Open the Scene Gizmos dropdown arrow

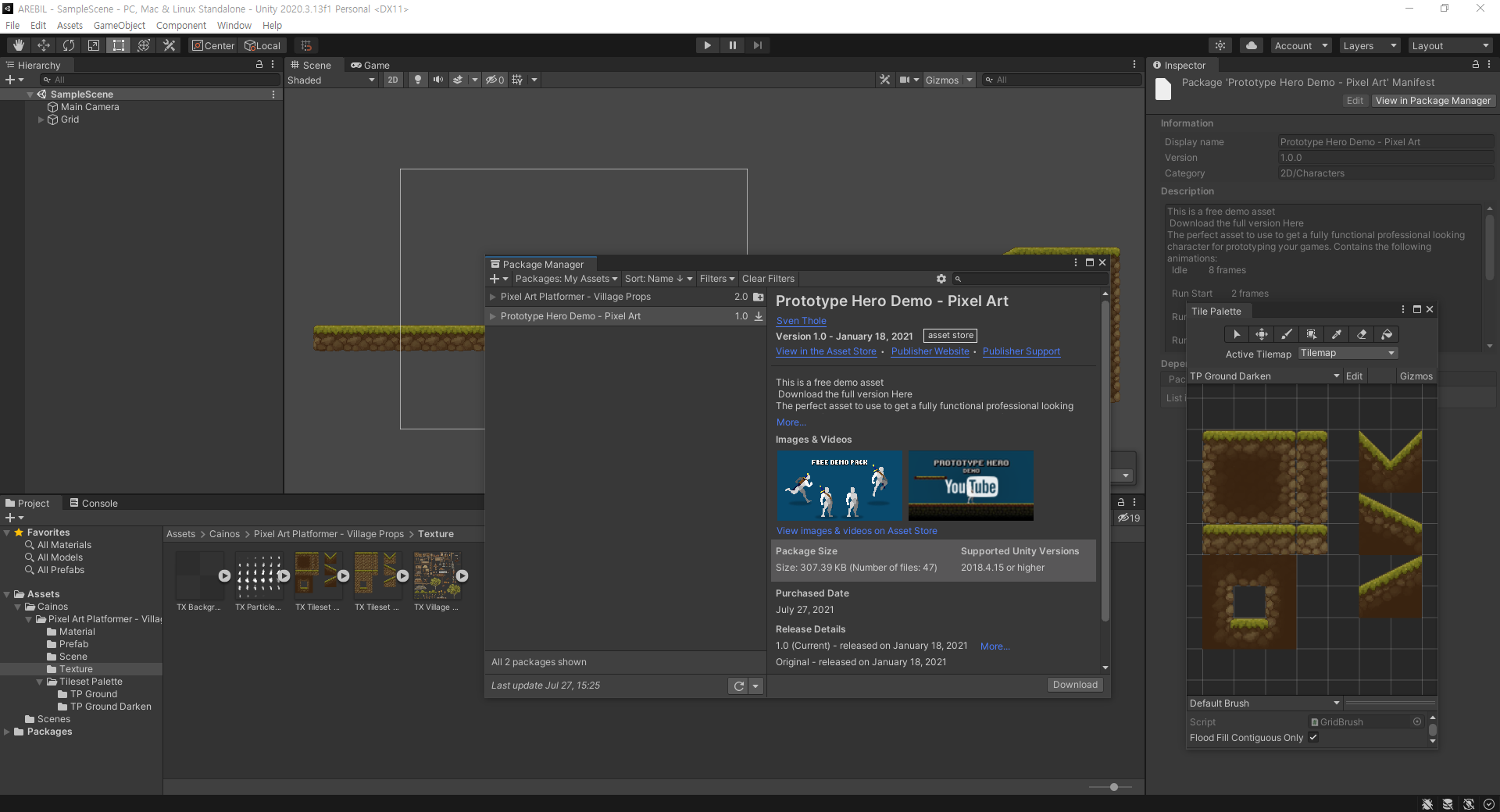coord(970,80)
